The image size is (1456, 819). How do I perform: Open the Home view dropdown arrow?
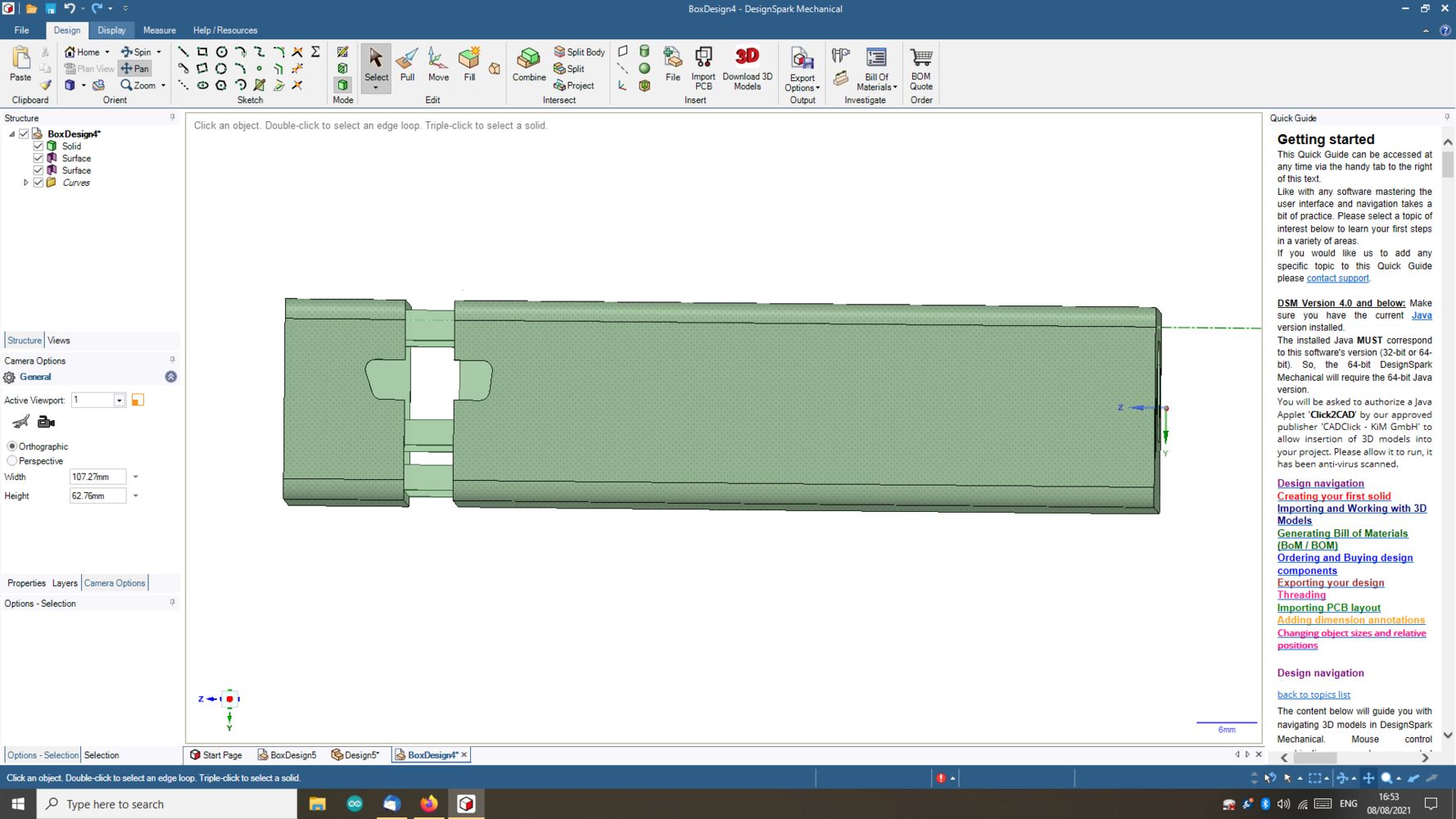click(x=107, y=52)
